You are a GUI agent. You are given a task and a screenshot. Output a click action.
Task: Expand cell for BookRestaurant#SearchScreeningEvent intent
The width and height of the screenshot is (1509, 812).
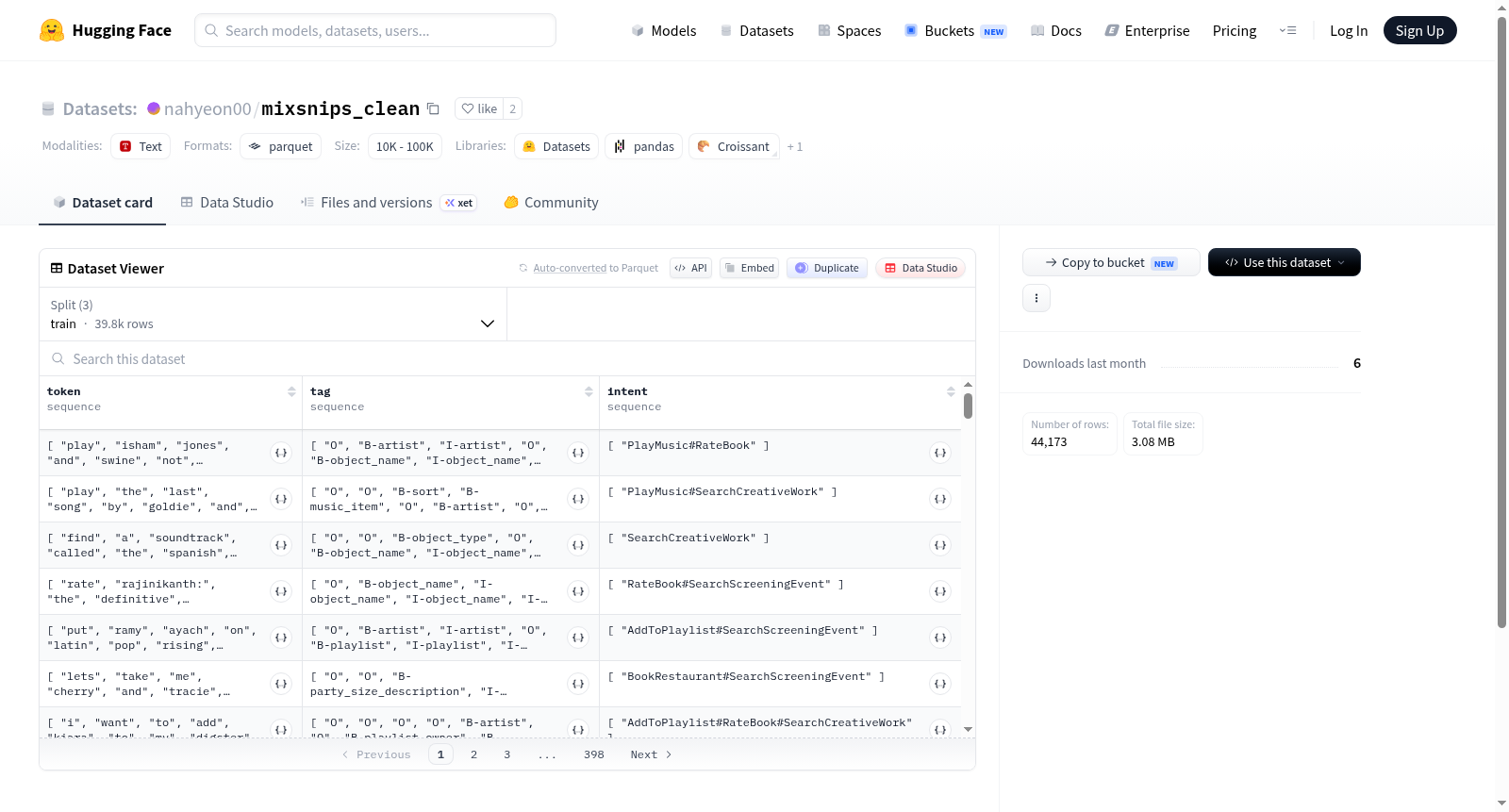point(940,684)
